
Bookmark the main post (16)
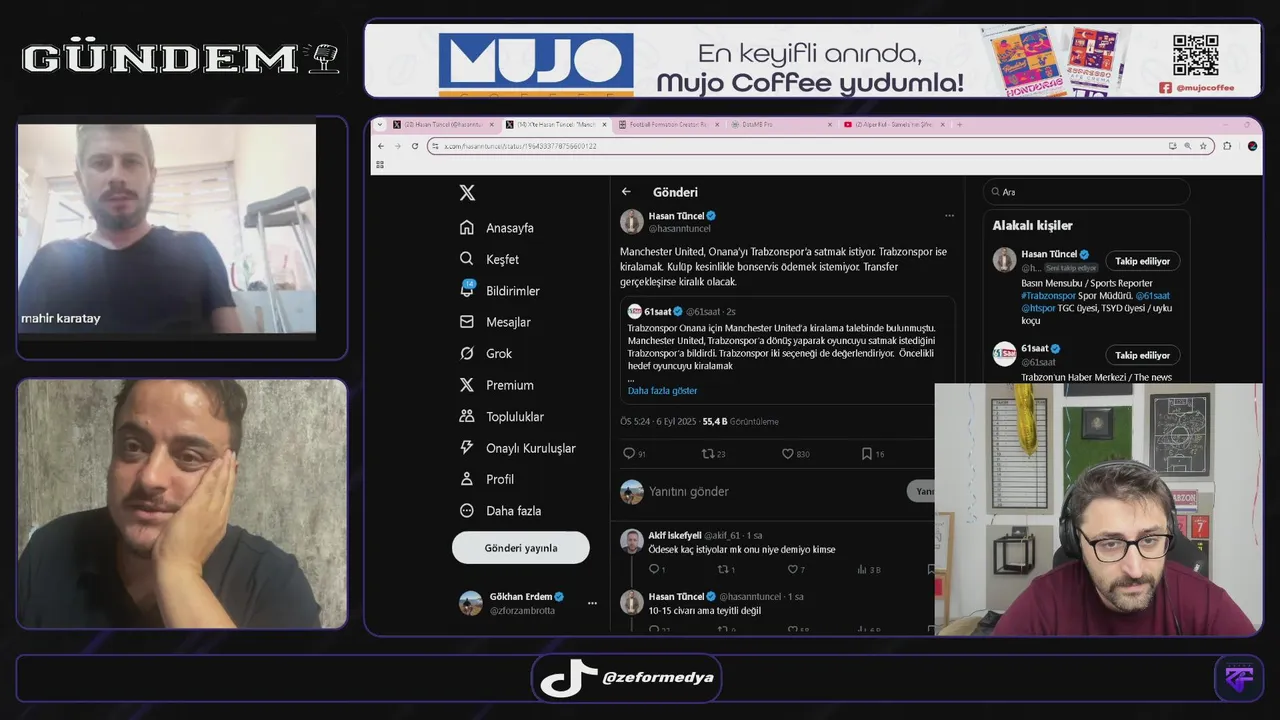[867, 453]
